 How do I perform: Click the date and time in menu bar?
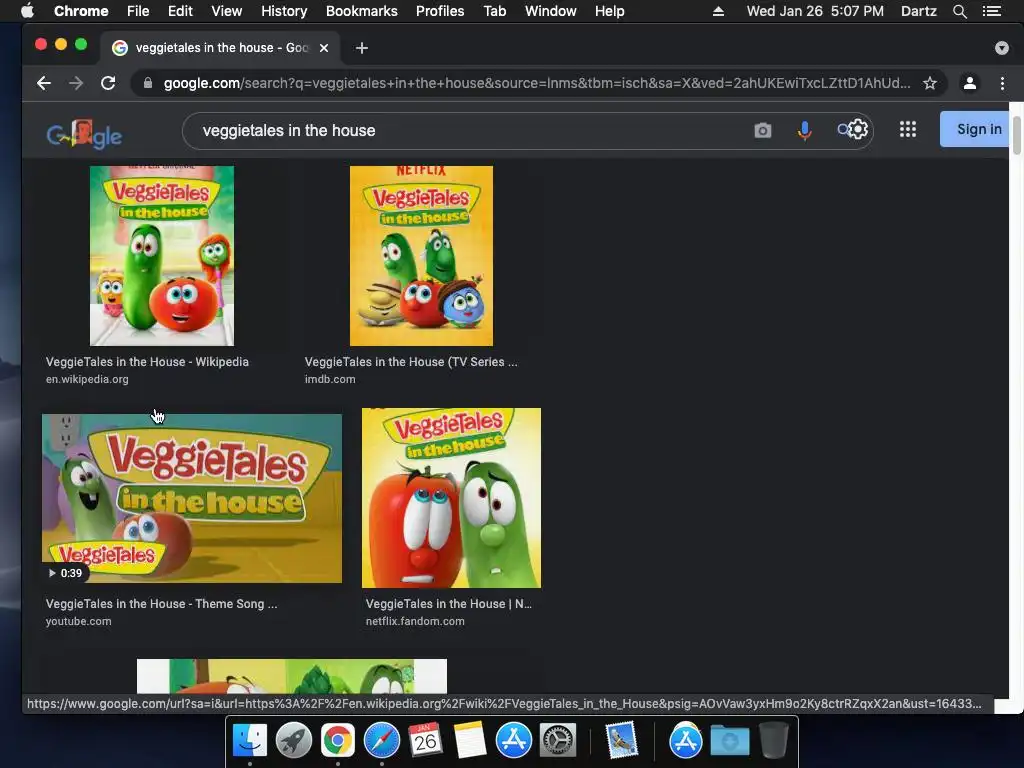pyautogui.click(x=815, y=11)
